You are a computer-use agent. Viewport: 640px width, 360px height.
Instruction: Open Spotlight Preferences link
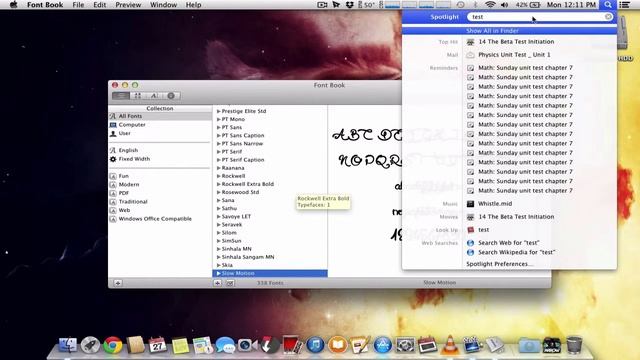tap(500, 264)
